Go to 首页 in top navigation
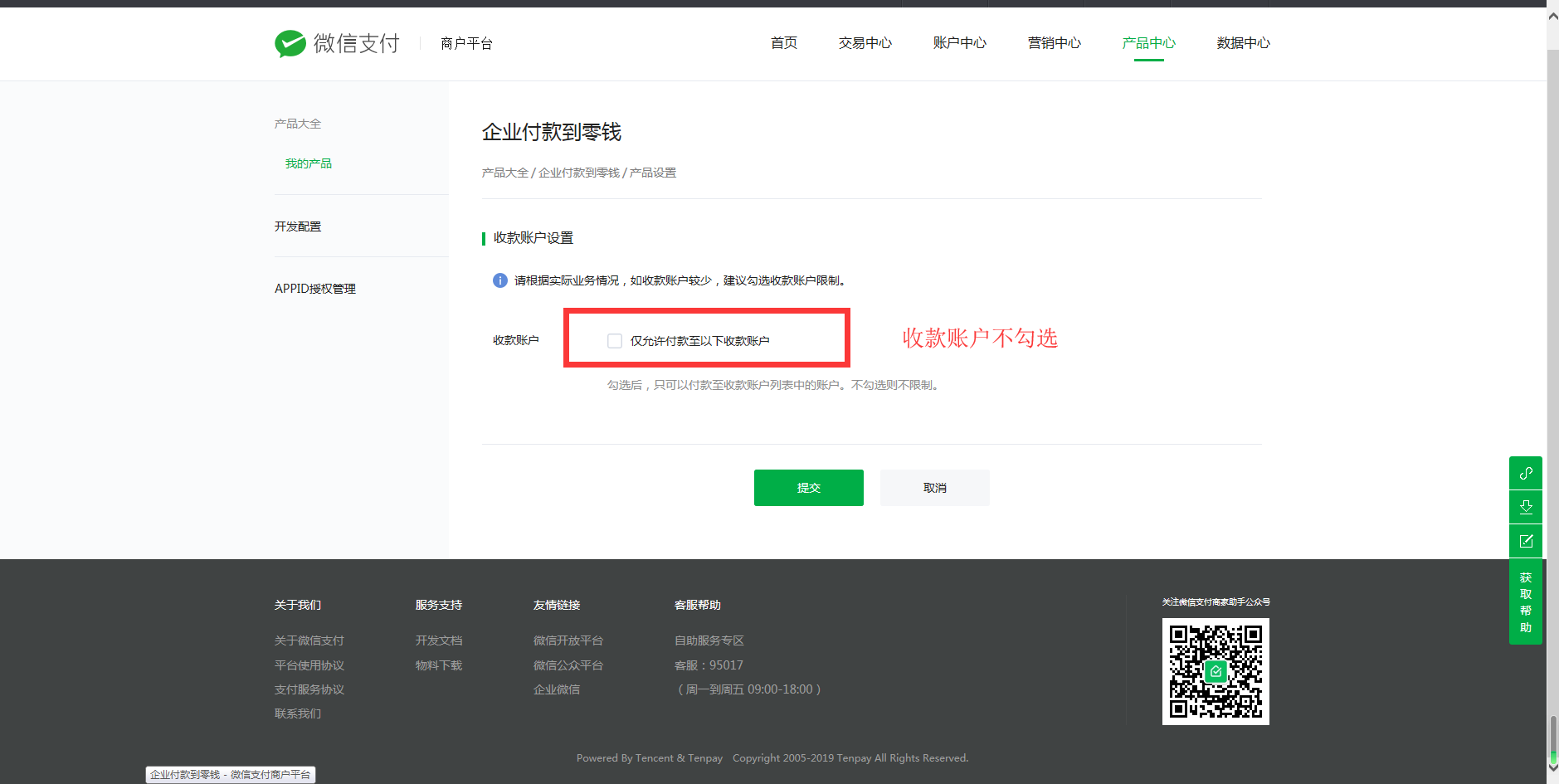 coord(784,43)
